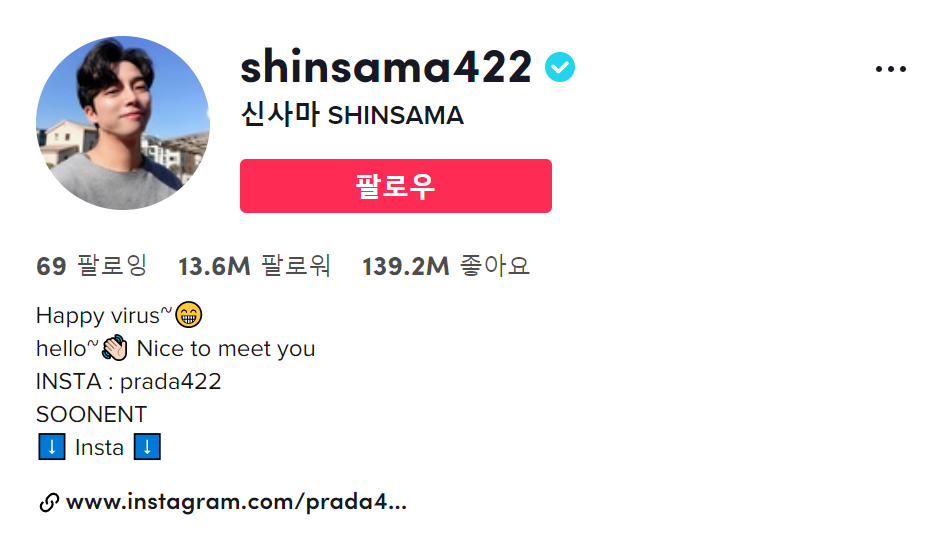Screen dimensions: 933x540
Task: Click the chain link icon
Action: (x=48, y=503)
